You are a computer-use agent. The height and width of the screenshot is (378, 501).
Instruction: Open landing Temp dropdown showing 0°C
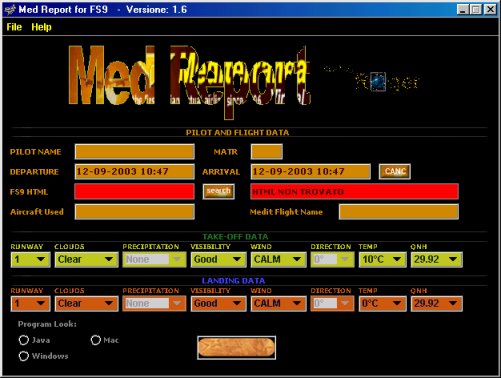[382, 304]
